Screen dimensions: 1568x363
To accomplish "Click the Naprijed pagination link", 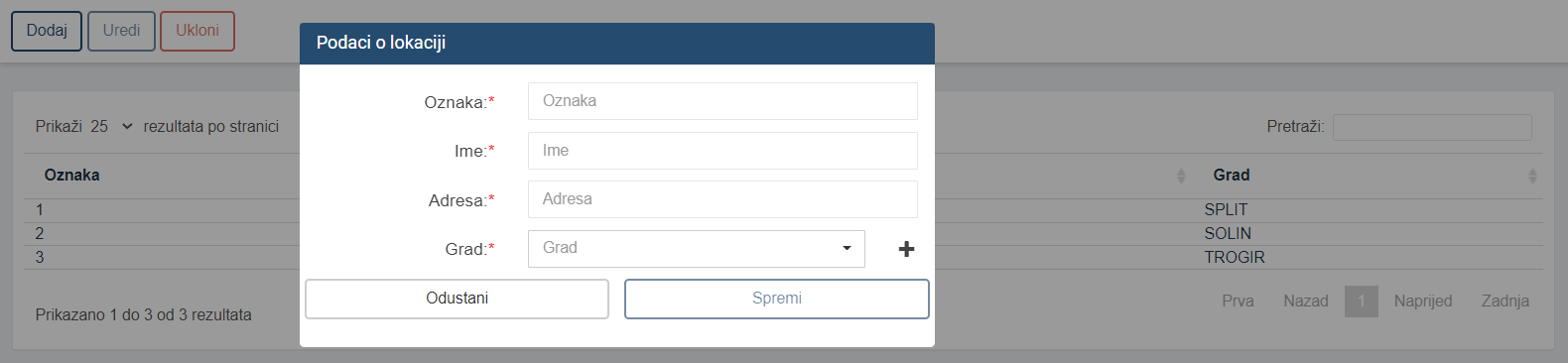I will 1423,302.
